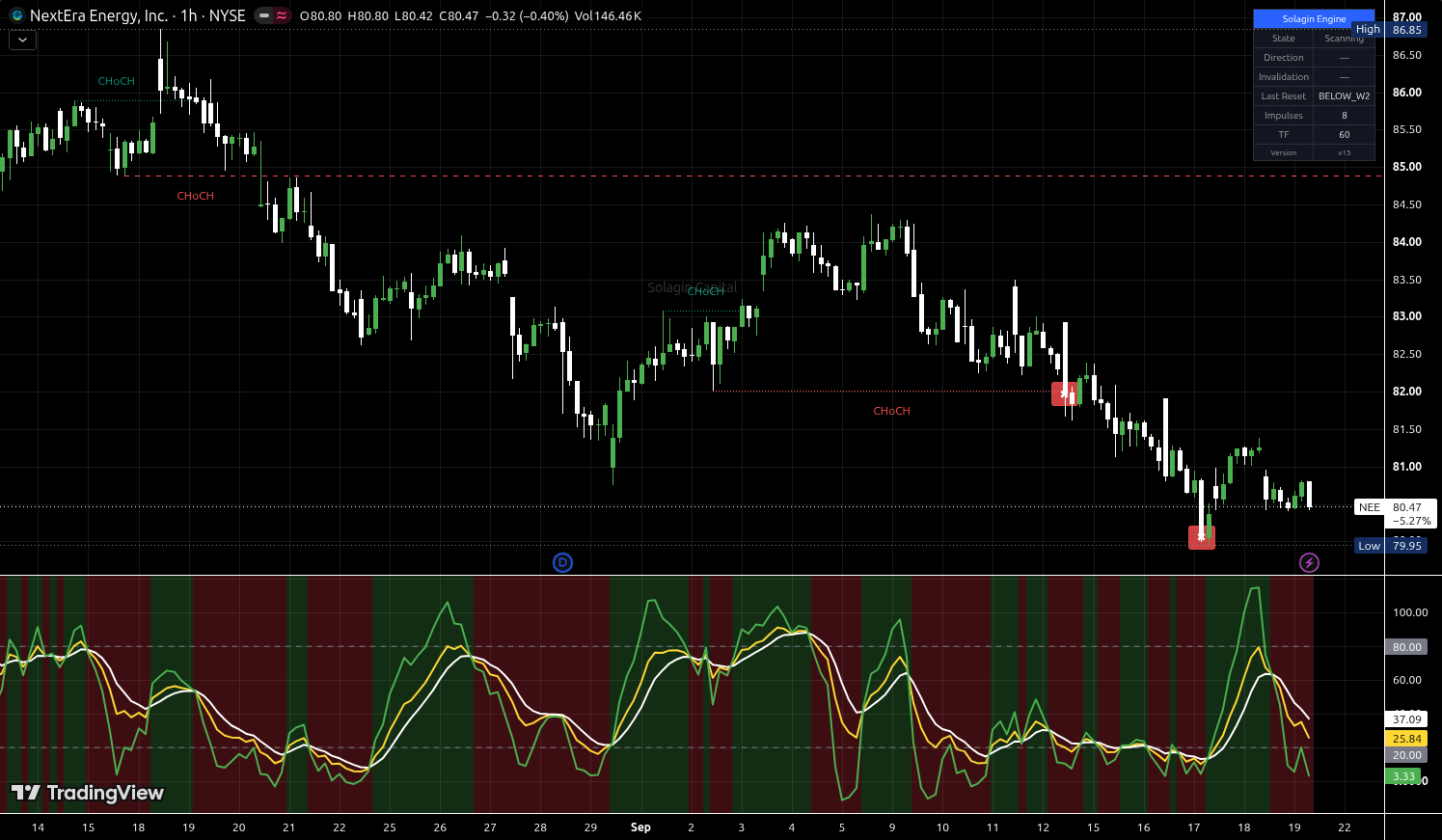Viewport: 1442px width, 840px height.
Task: Click the Vol 146.46K readout
Action: pos(608,16)
